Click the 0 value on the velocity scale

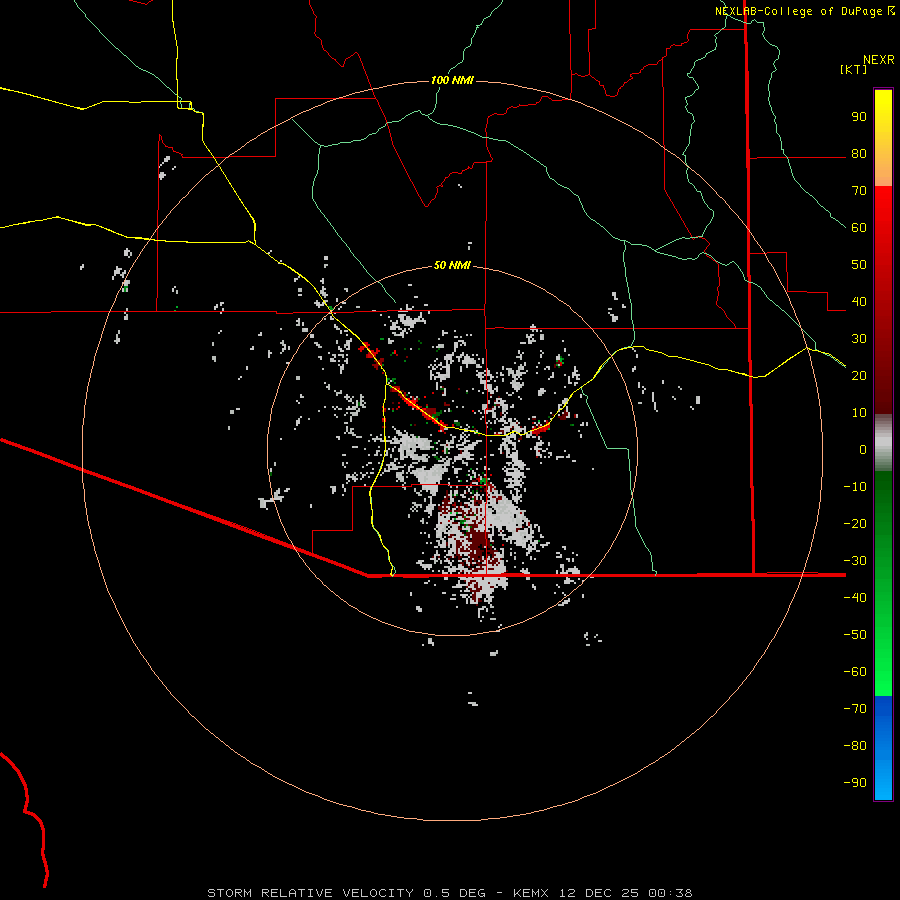[x=863, y=449]
